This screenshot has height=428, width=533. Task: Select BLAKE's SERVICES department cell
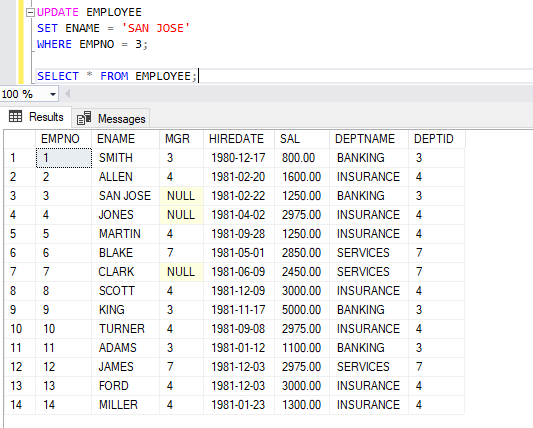(x=369, y=253)
